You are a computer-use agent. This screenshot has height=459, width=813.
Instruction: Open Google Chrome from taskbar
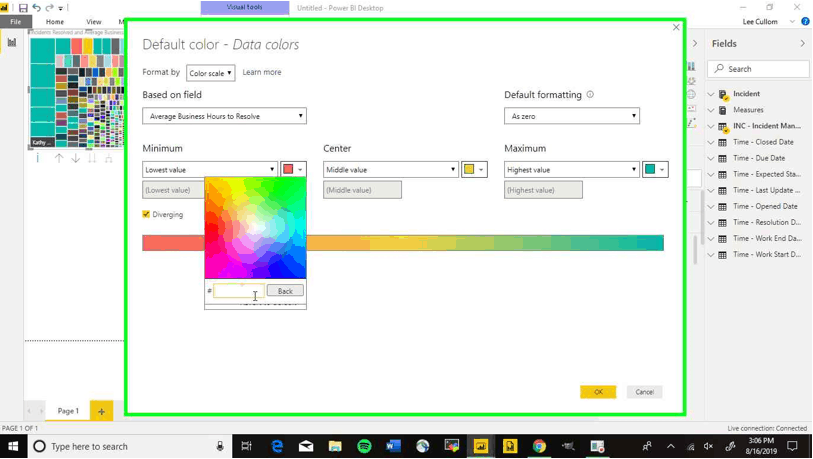pos(539,446)
